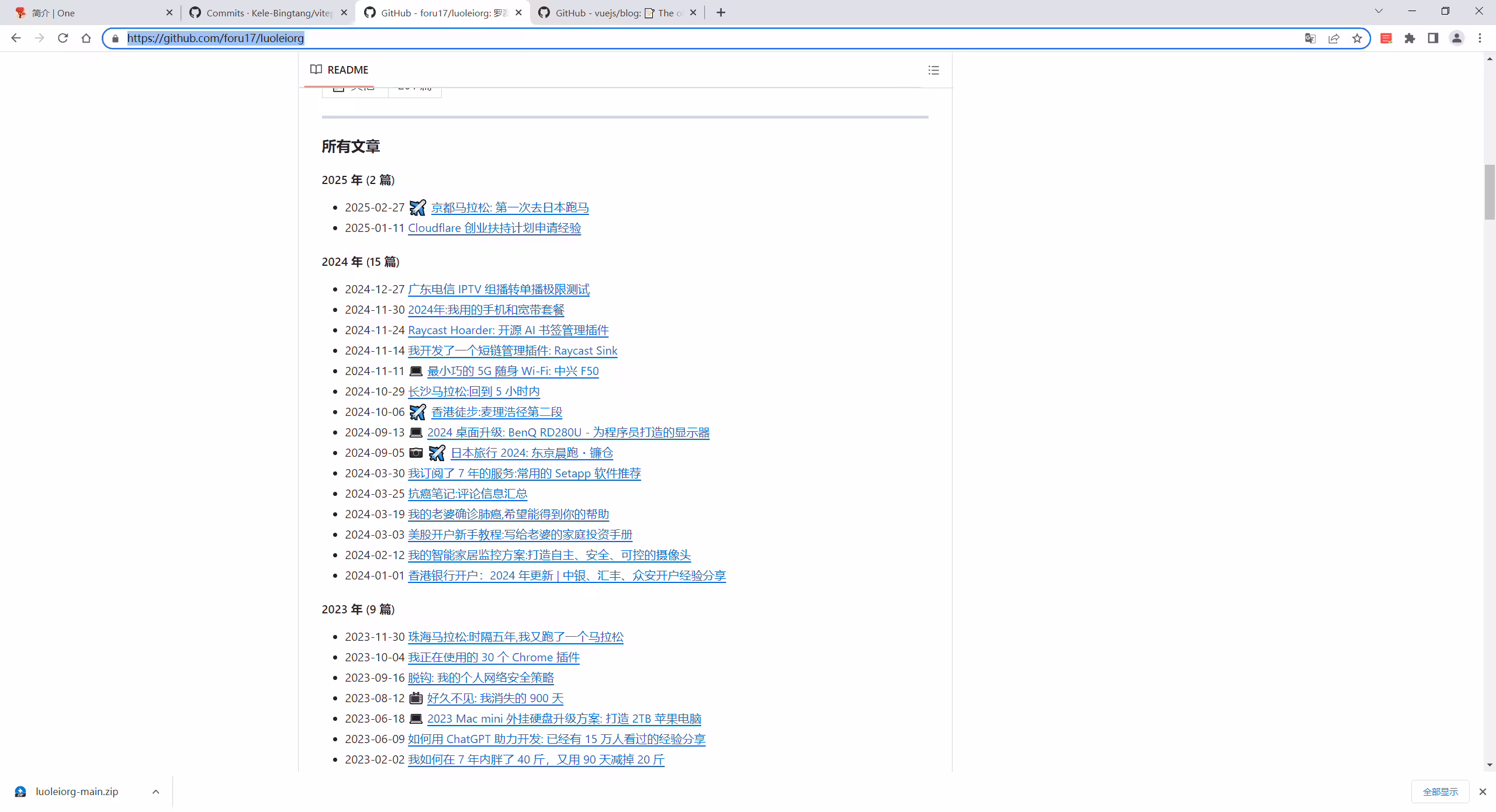The height and width of the screenshot is (812, 1496).
Task: Open 广东电信 IPTV 组播转单播极限测试
Action: pos(498,289)
